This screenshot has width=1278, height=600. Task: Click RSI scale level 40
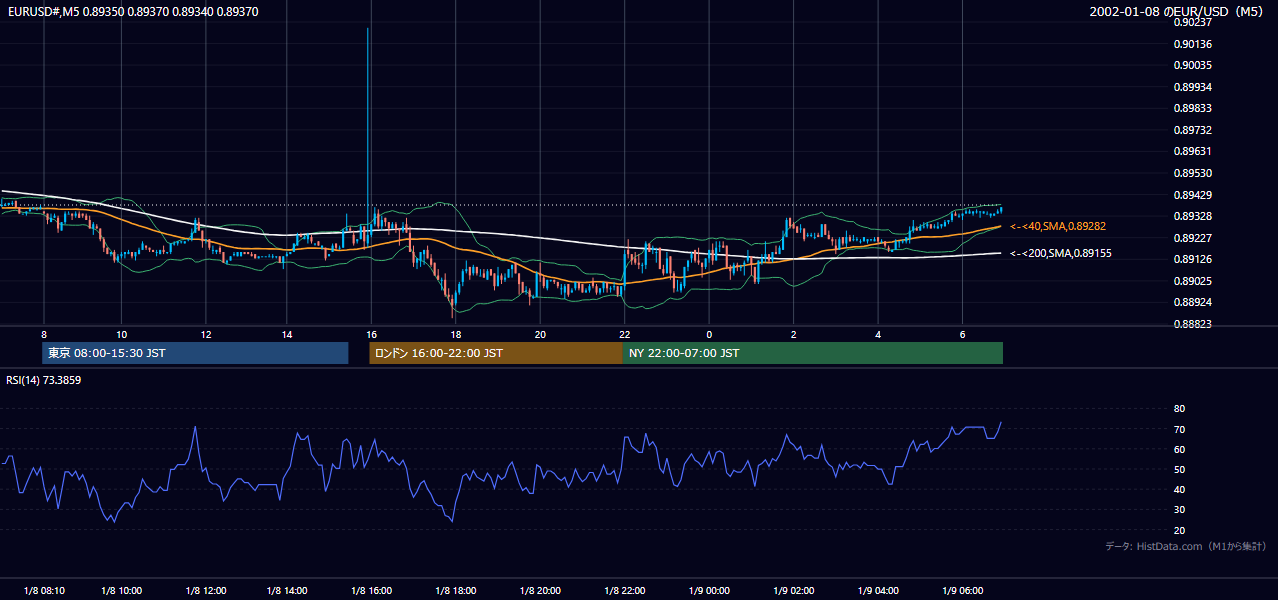(1179, 490)
